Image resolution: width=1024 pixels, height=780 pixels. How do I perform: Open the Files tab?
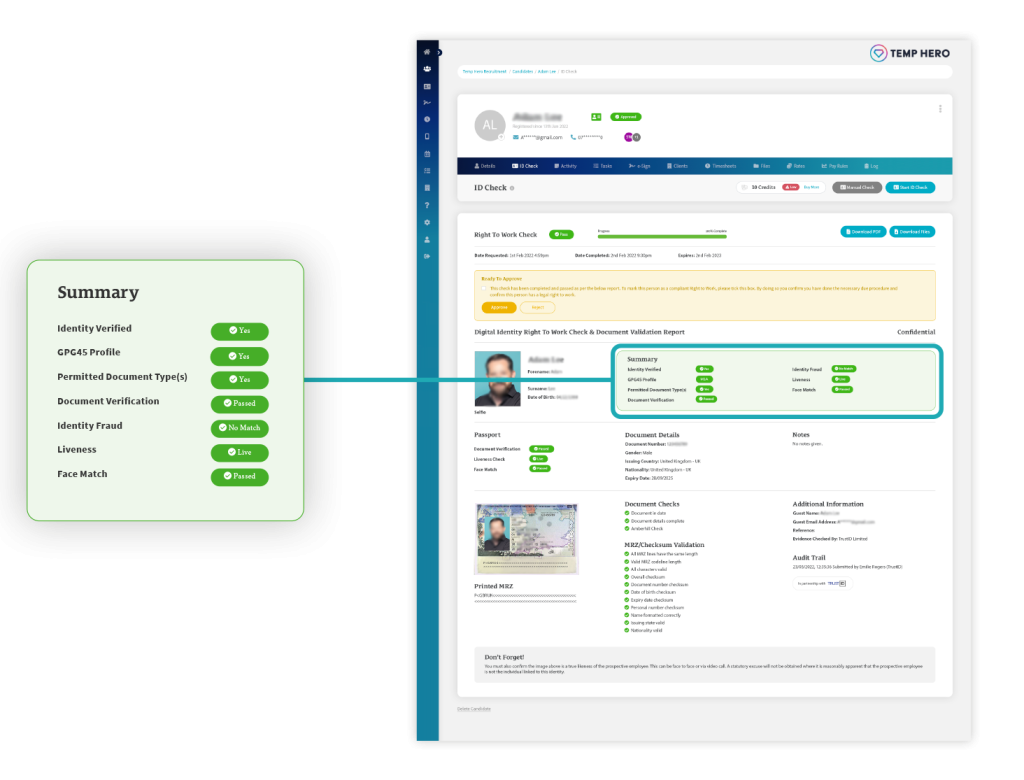tap(761, 166)
